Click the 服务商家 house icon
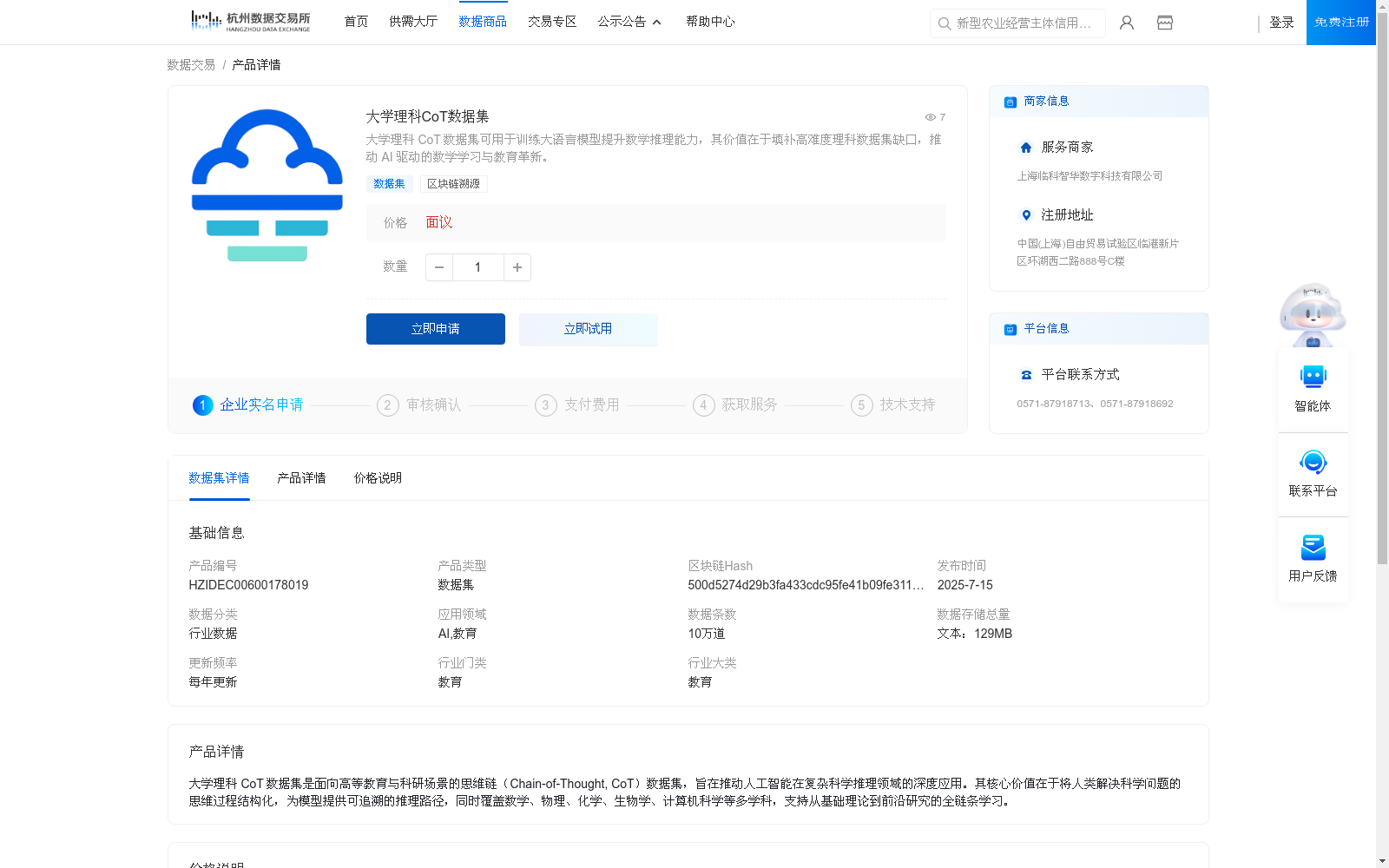The image size is (1389, 868). coord(1026,148)
